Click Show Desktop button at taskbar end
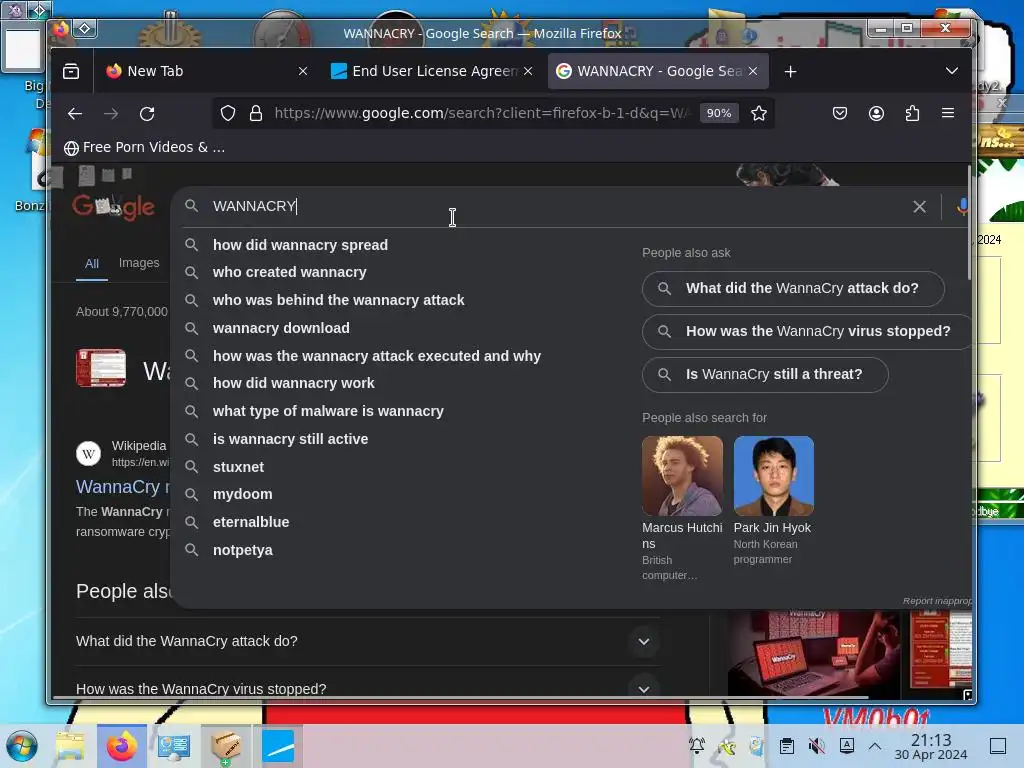 coord(998,746)
